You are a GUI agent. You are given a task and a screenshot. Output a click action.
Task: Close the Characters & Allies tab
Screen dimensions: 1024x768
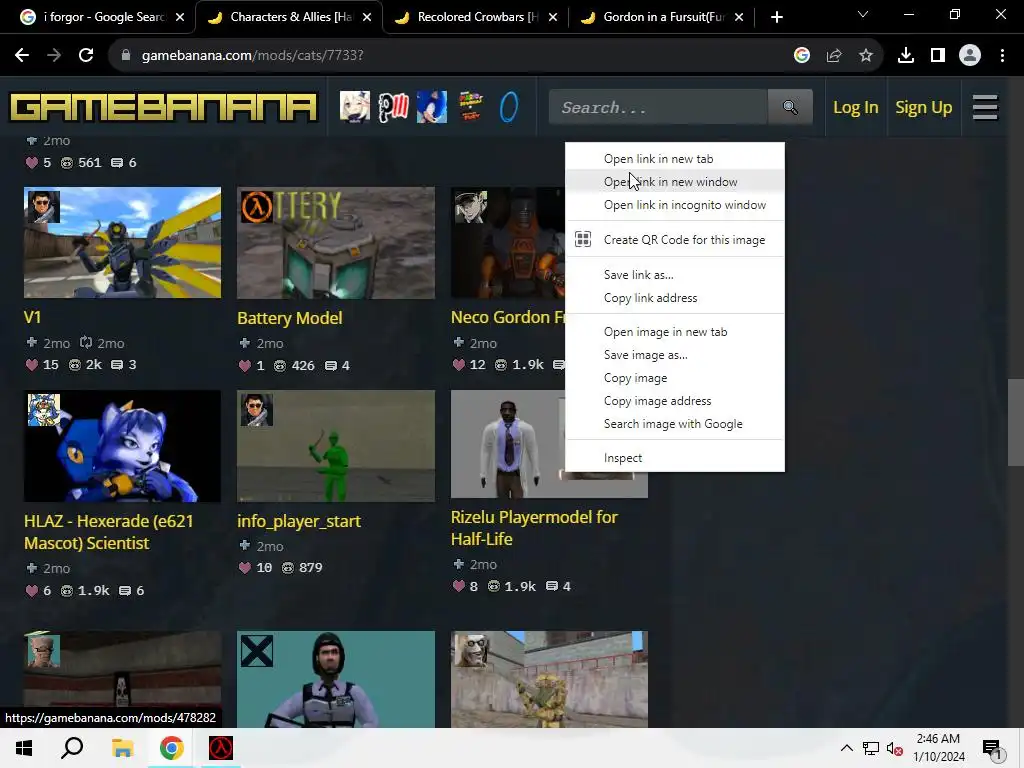pos(367,18)
